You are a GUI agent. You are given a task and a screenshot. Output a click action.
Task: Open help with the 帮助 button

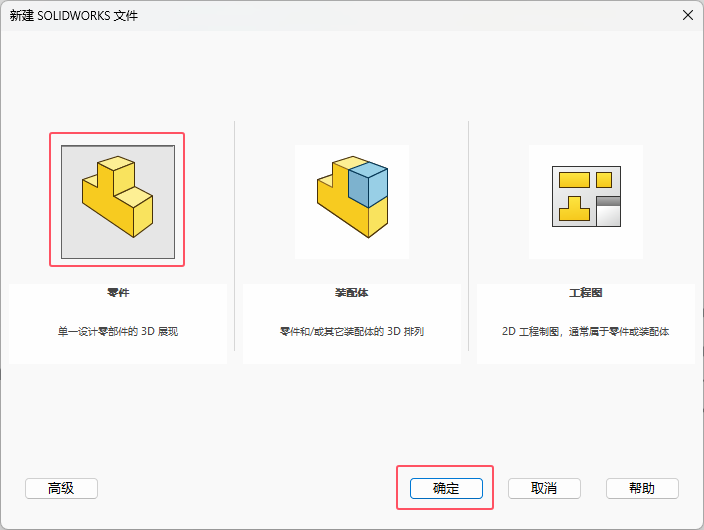point(642,488)
